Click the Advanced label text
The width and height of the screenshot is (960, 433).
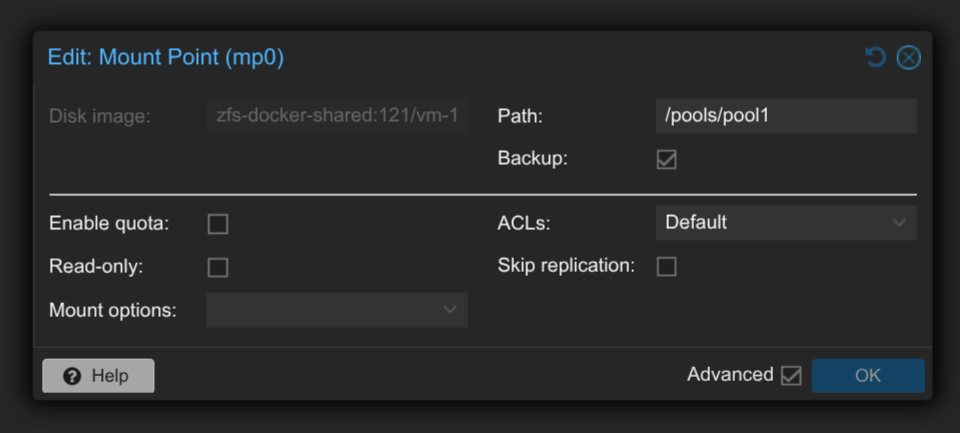click(730, 374)
